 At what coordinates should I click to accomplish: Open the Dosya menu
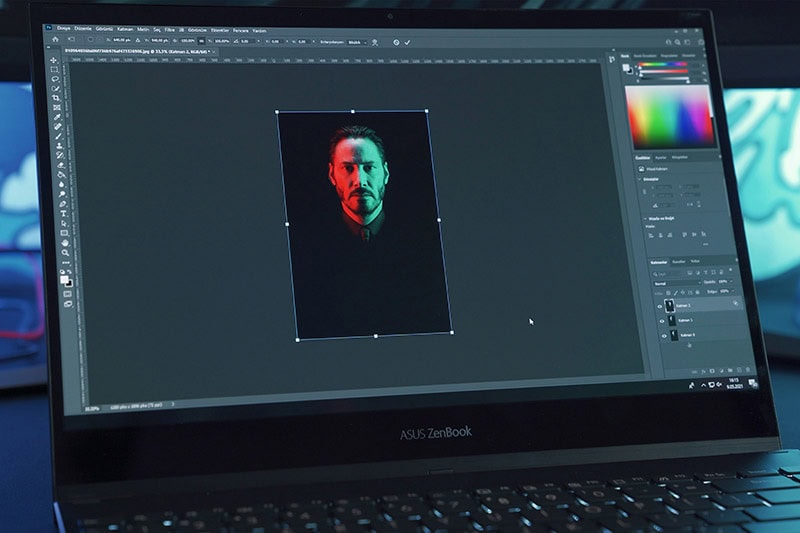coord(64,28)
